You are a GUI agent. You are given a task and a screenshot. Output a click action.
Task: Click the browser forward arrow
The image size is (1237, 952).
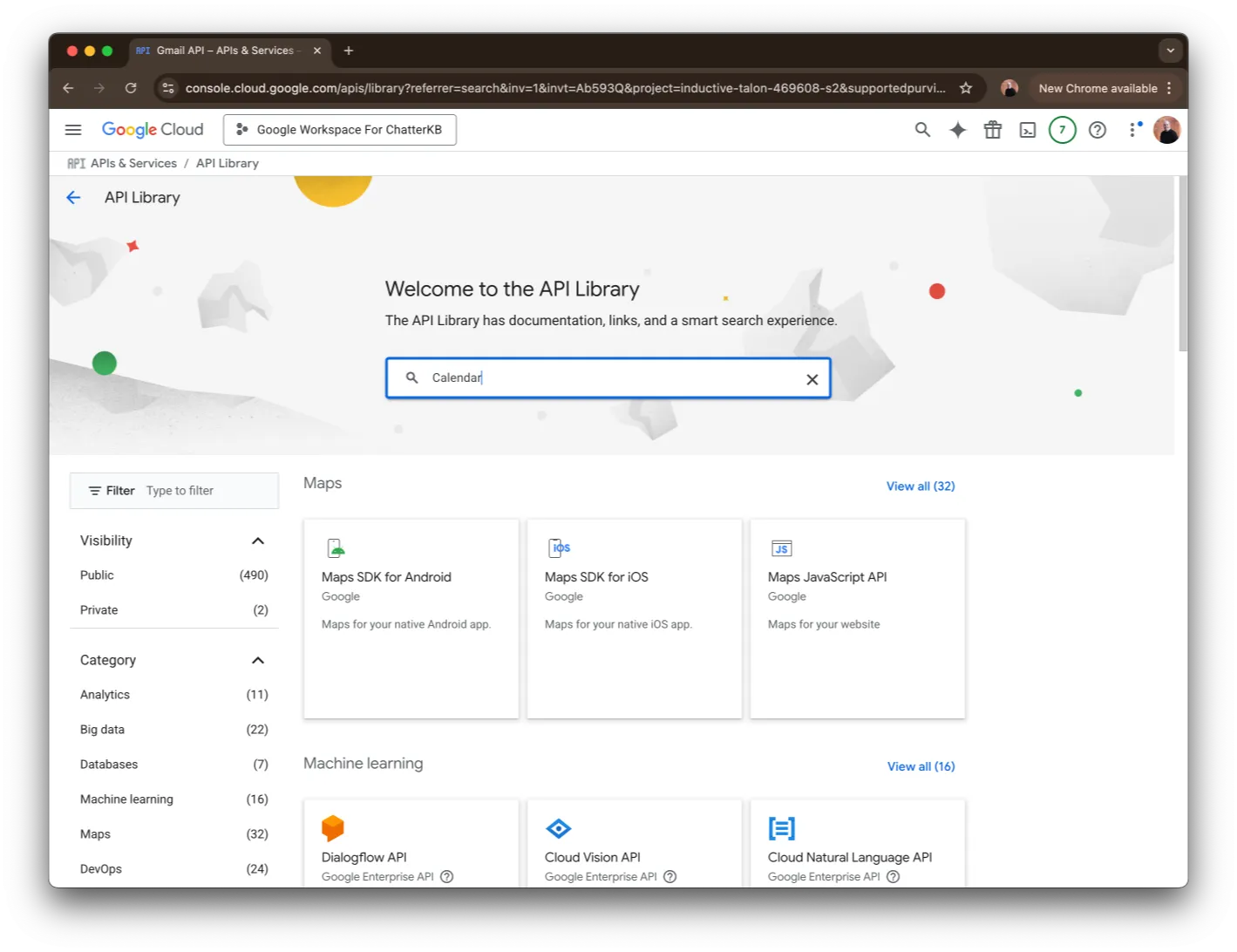(x=99, y=88)
